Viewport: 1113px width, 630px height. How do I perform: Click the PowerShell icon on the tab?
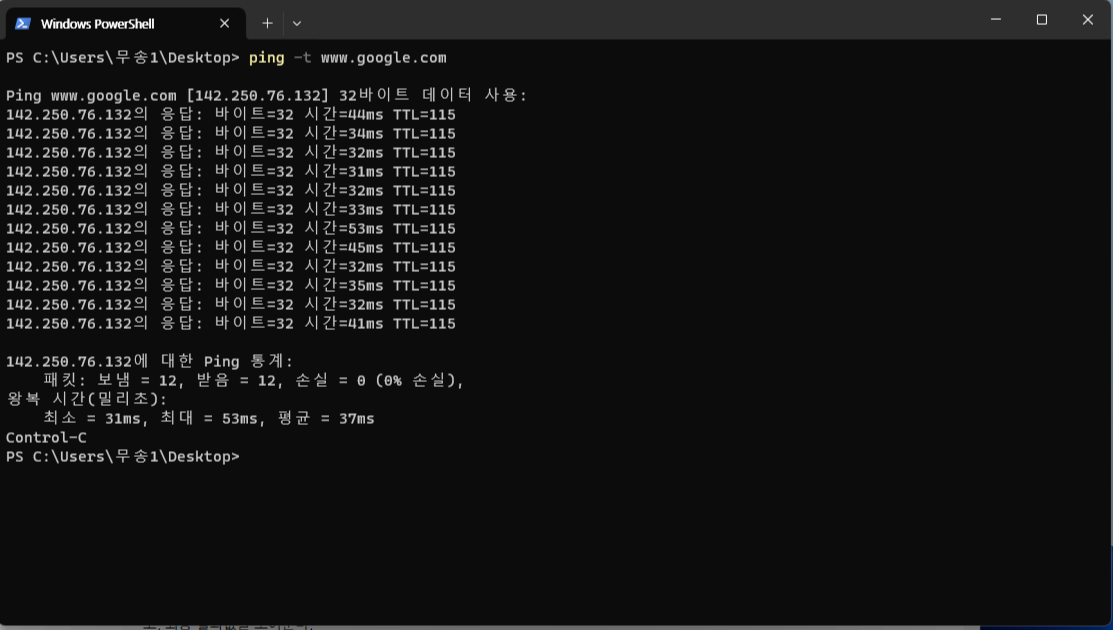pyautogui.click(x=23, y=23)
